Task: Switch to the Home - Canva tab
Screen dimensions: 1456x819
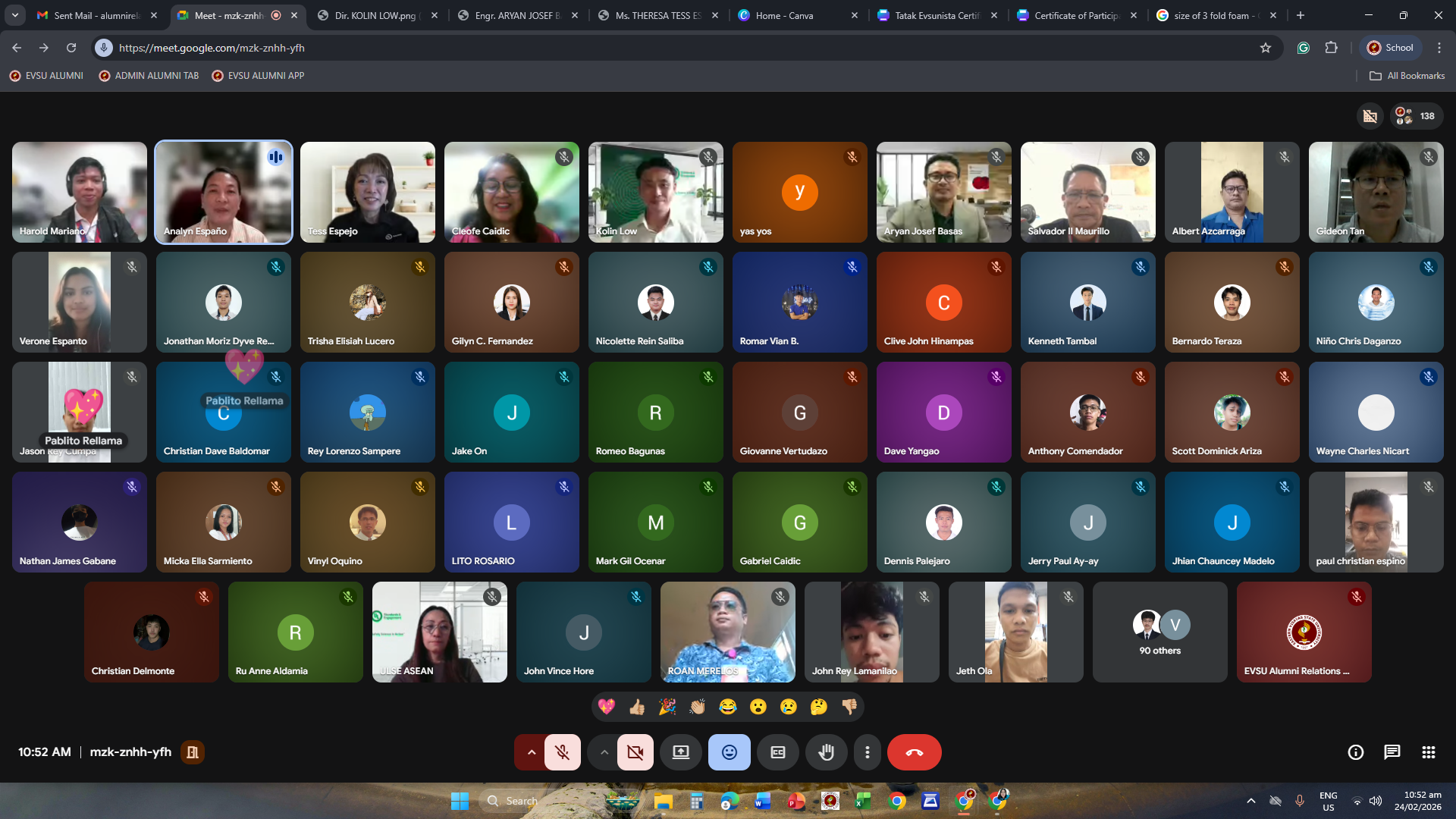Action: click(x=785, y=15)
